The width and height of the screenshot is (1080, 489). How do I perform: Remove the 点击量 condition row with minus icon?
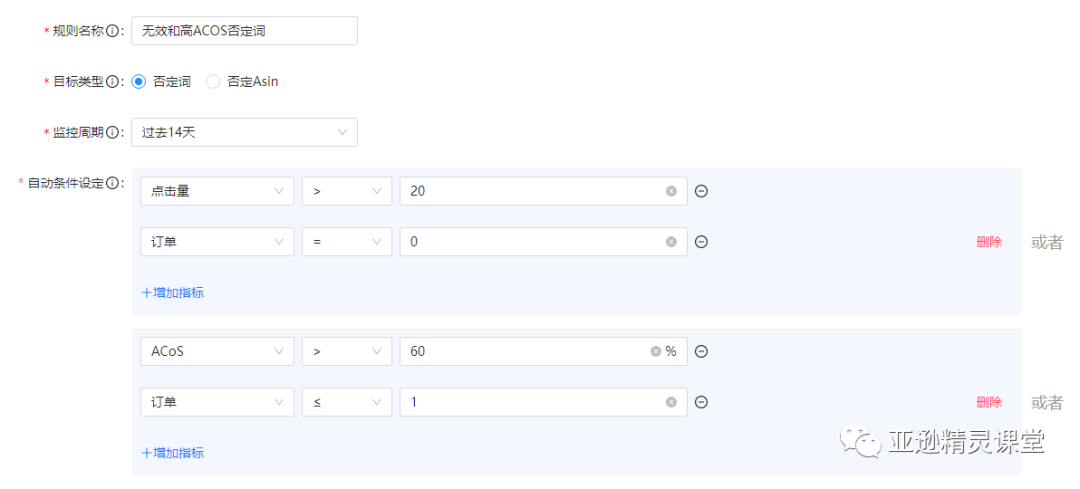701,191
